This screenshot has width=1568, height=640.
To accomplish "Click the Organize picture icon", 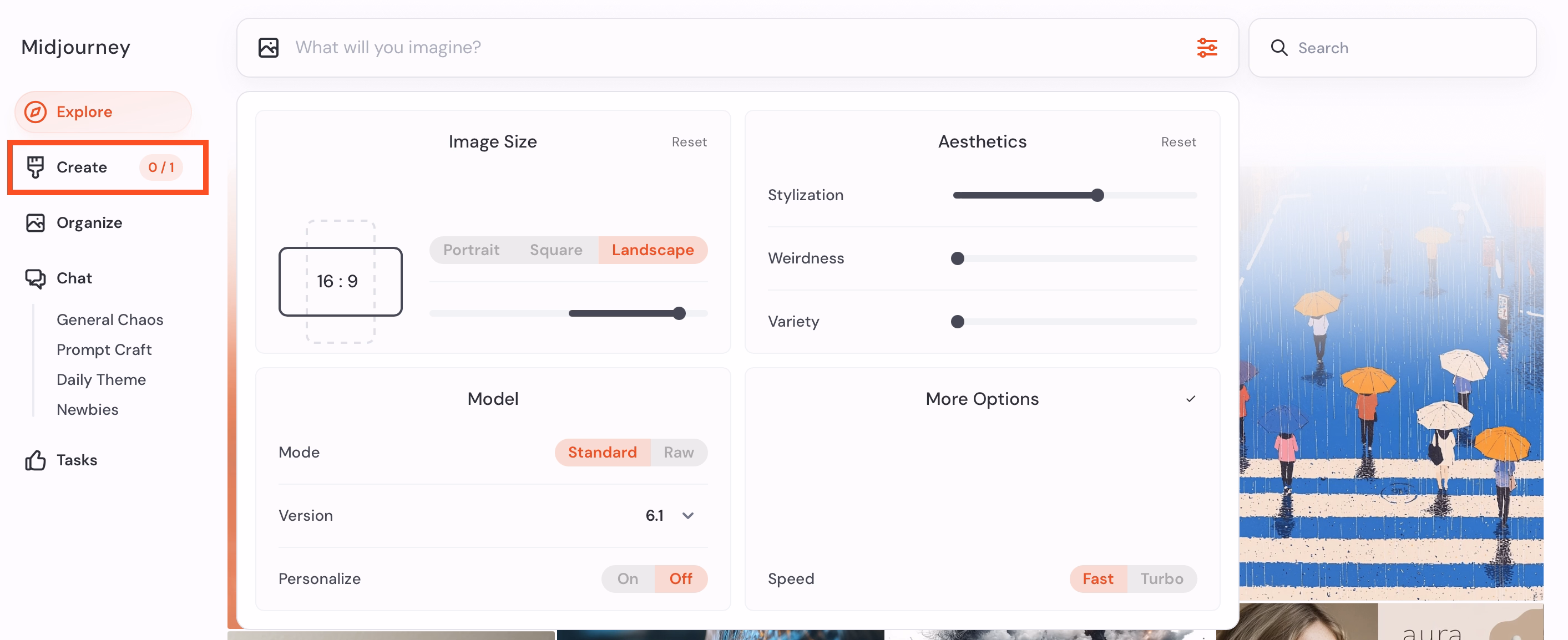I will (x=36, y=222).
